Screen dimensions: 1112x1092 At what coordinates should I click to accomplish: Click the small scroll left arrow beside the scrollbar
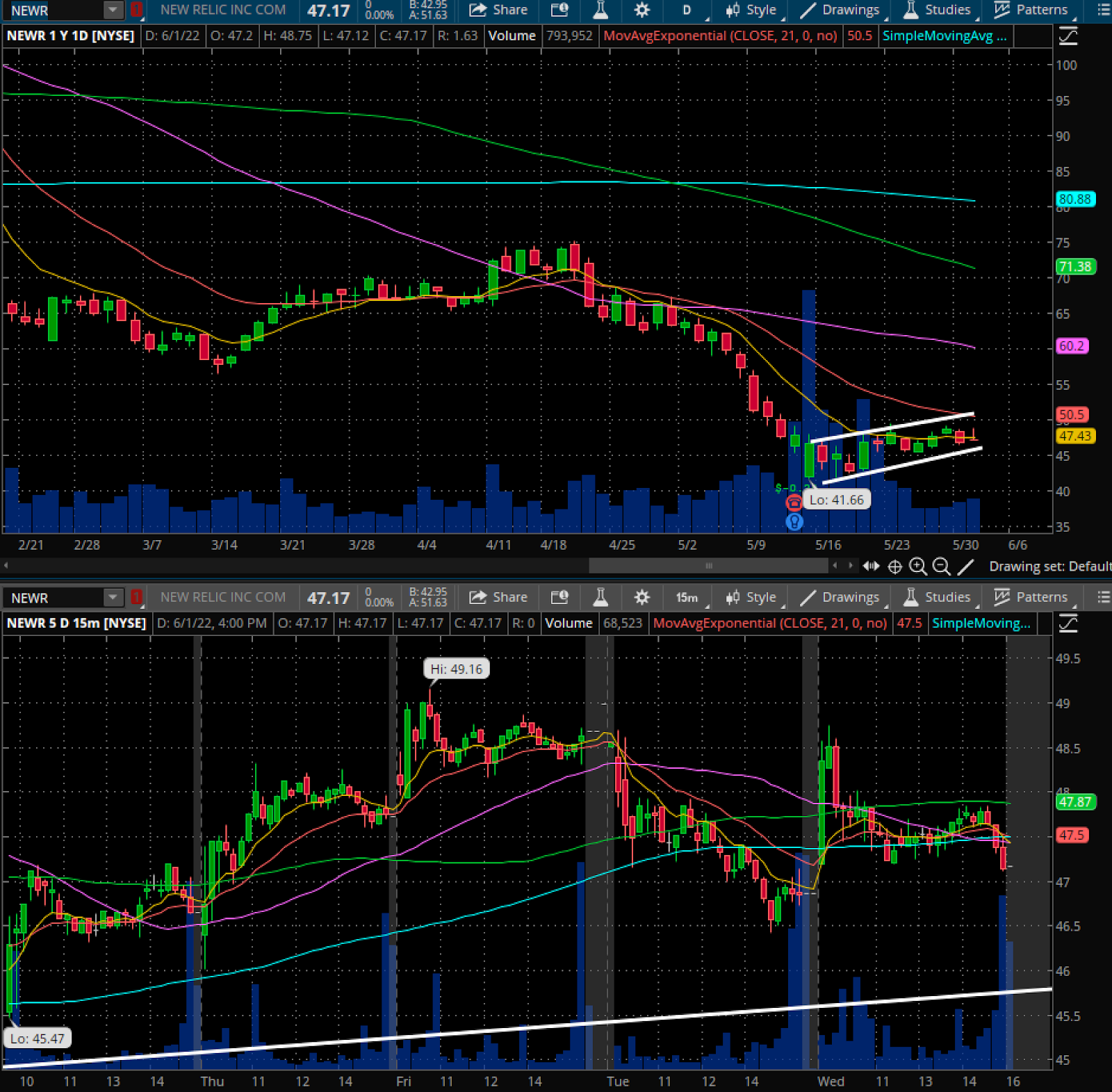(835, 566)
